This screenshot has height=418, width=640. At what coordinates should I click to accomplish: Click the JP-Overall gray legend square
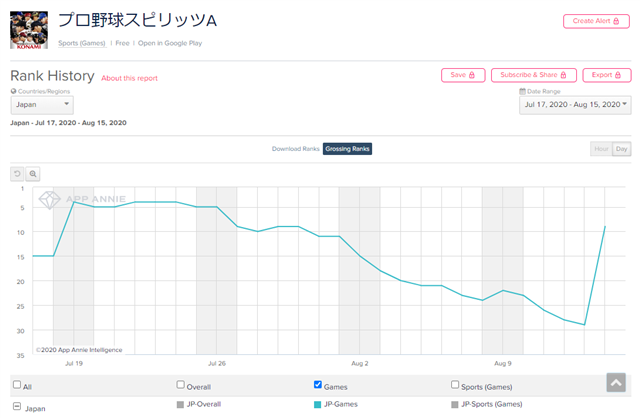coord(180,405)
